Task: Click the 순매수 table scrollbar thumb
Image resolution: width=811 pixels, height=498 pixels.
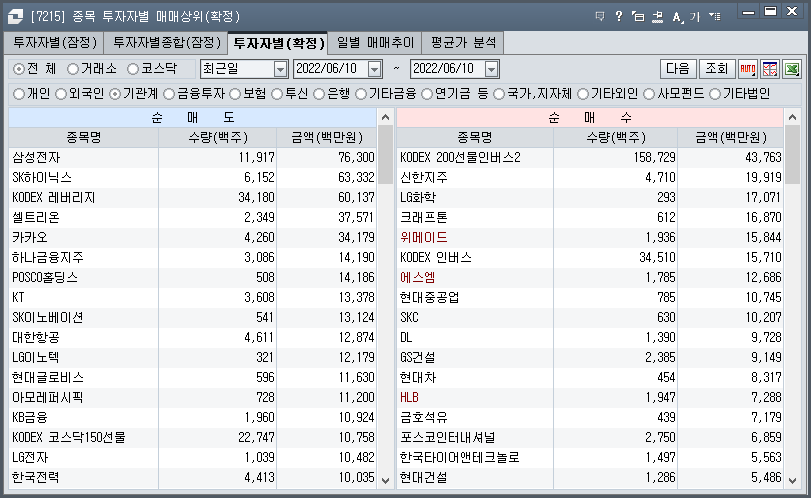Action: (792, 154)
